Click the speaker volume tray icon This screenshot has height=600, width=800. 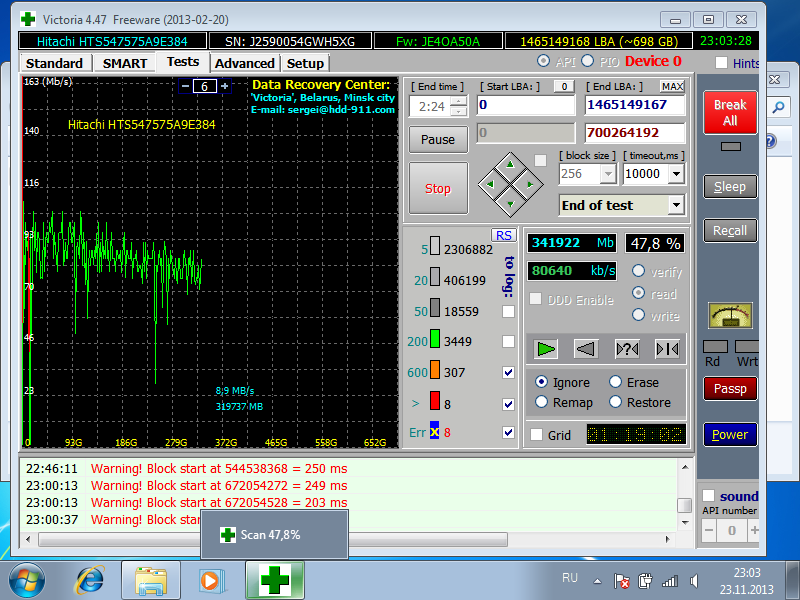click(694, 581)
